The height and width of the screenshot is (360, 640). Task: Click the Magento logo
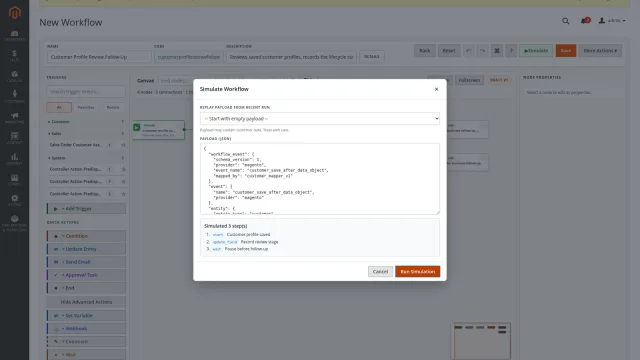point(14,12)
